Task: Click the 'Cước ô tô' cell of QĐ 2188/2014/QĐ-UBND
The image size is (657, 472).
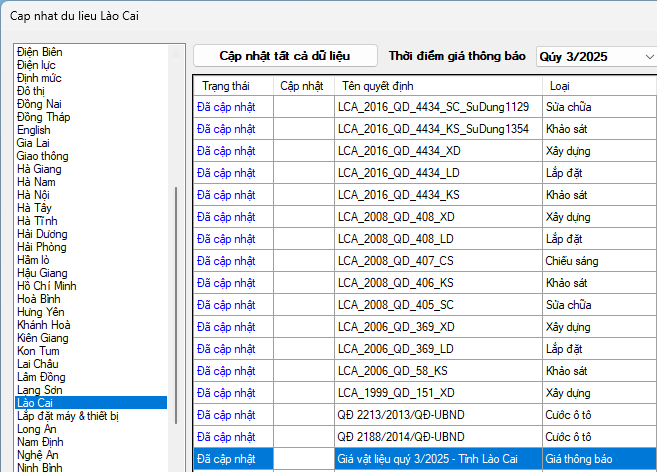Action: pos(569,436)
